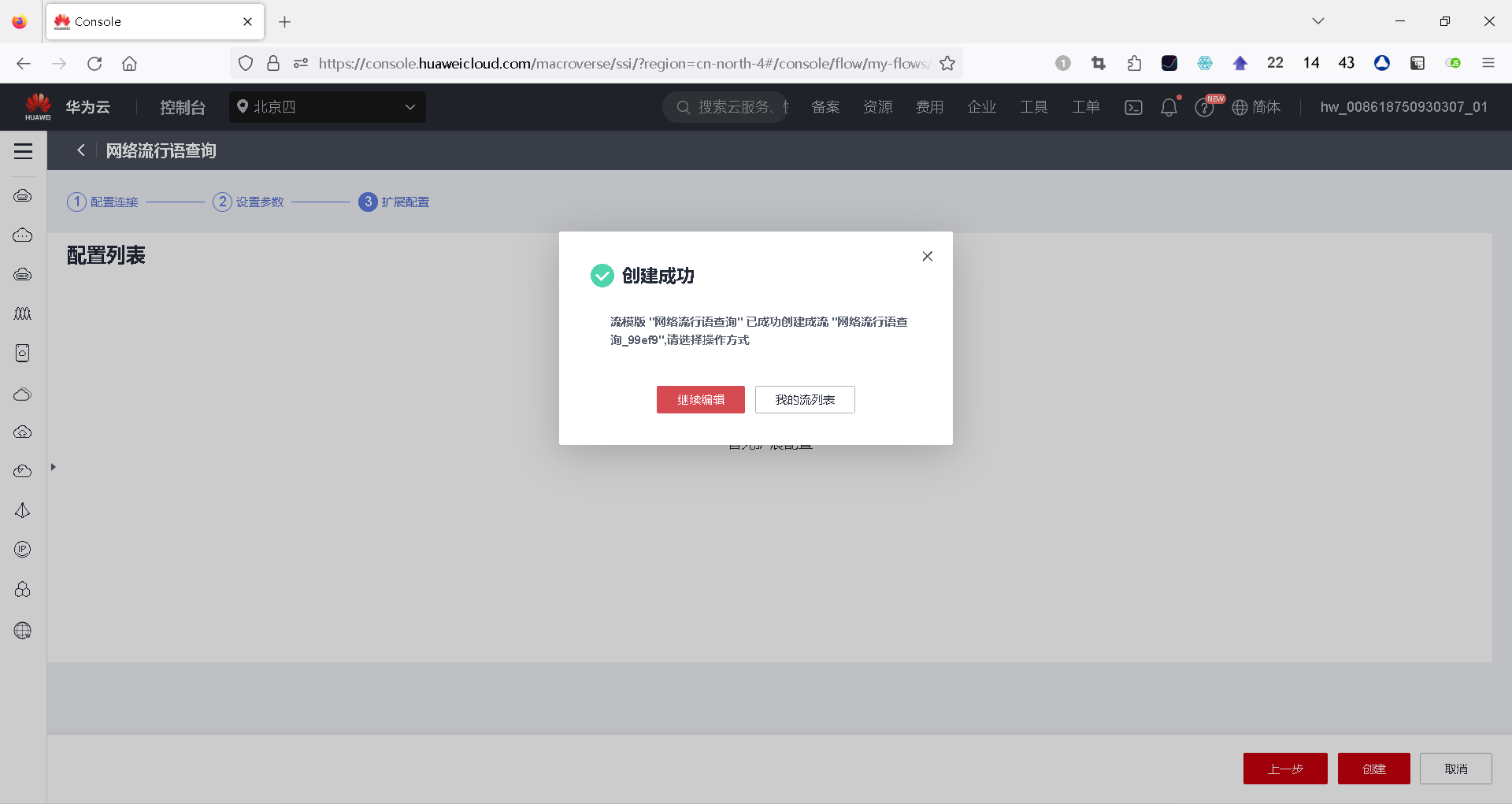Close the Console tab
This screenshot has height=804, width=1512.
click(247, 22)
